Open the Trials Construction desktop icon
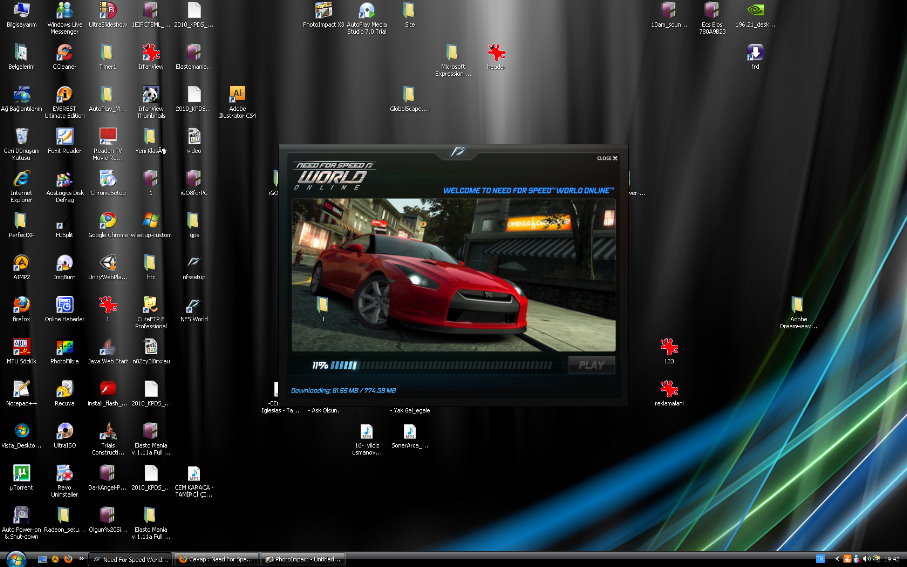 (x=108, y=438)
